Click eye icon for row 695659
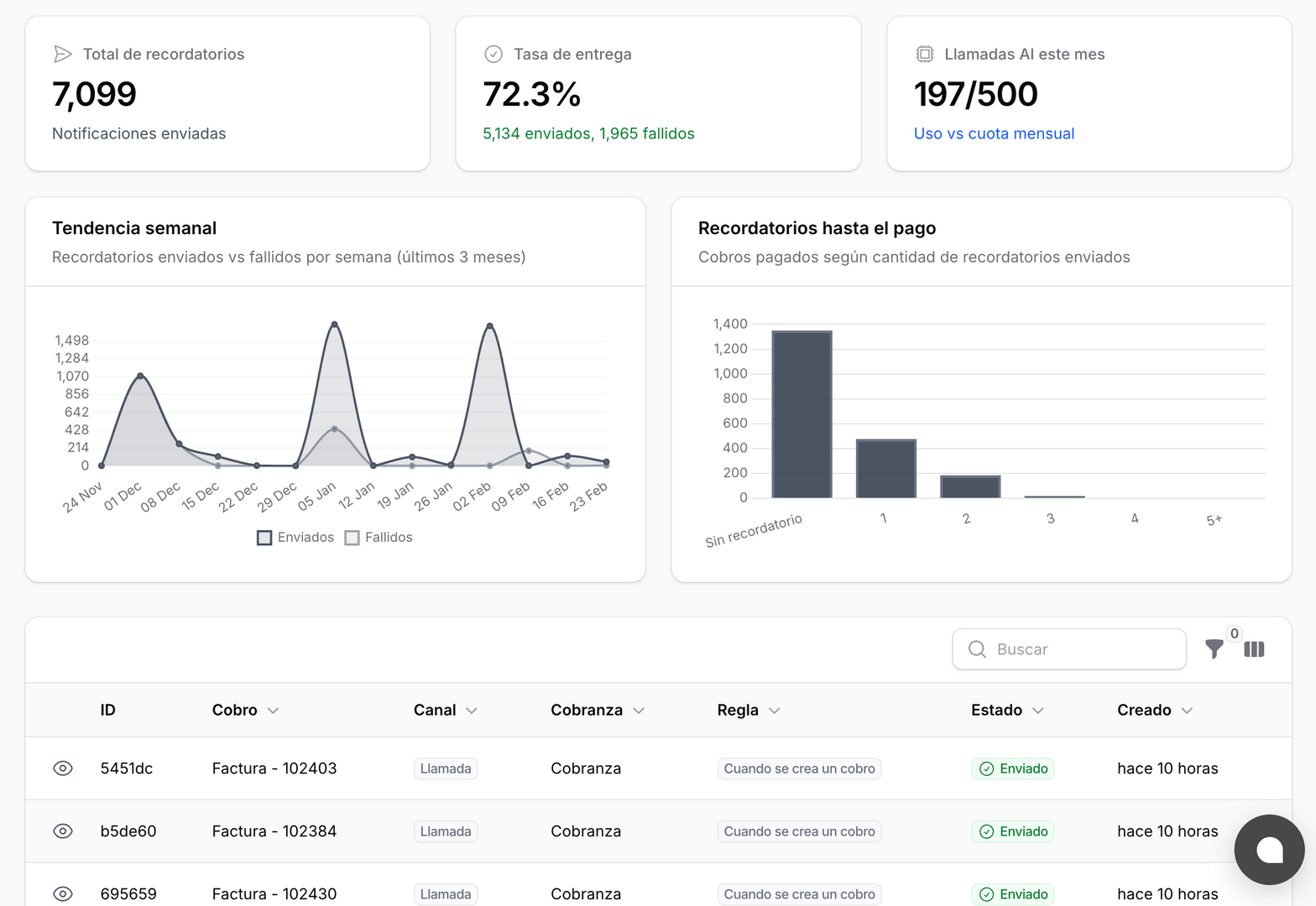The width and height of the screenshot is (1316, 906). (x=63, y=894)
